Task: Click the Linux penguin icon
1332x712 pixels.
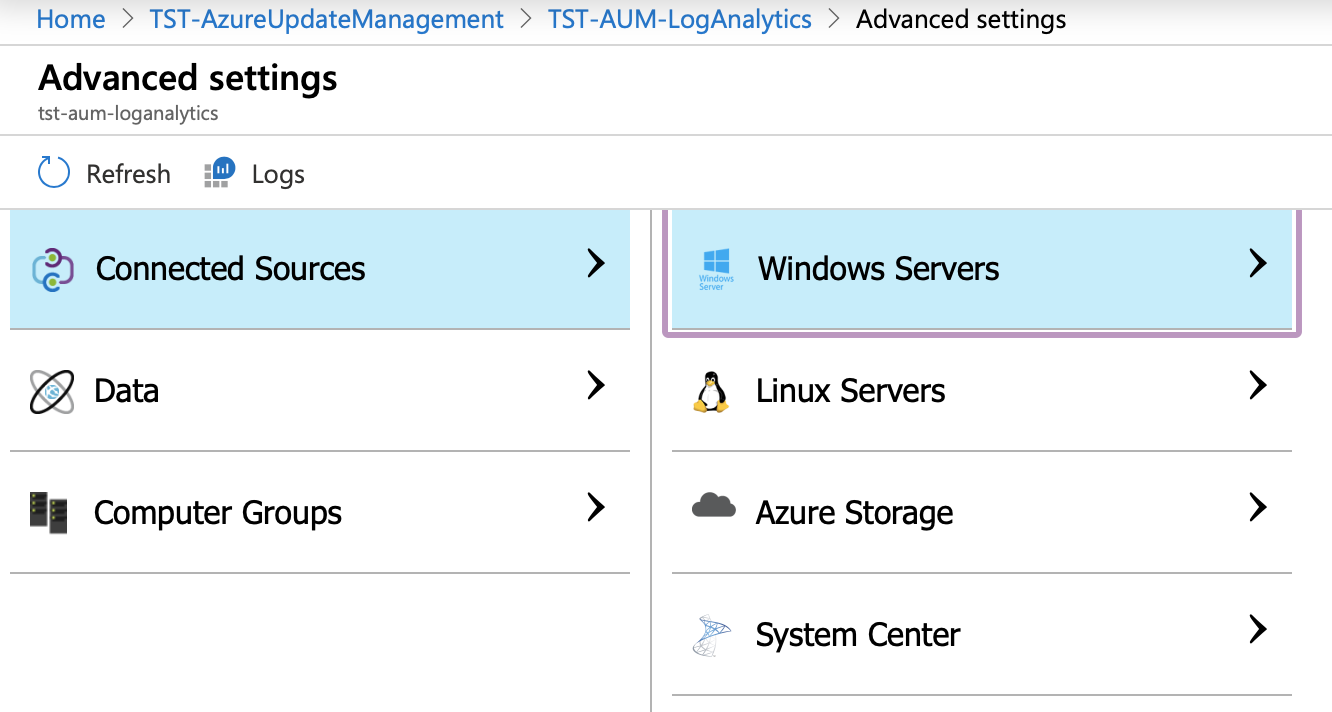Action: (x=711, y=391)
